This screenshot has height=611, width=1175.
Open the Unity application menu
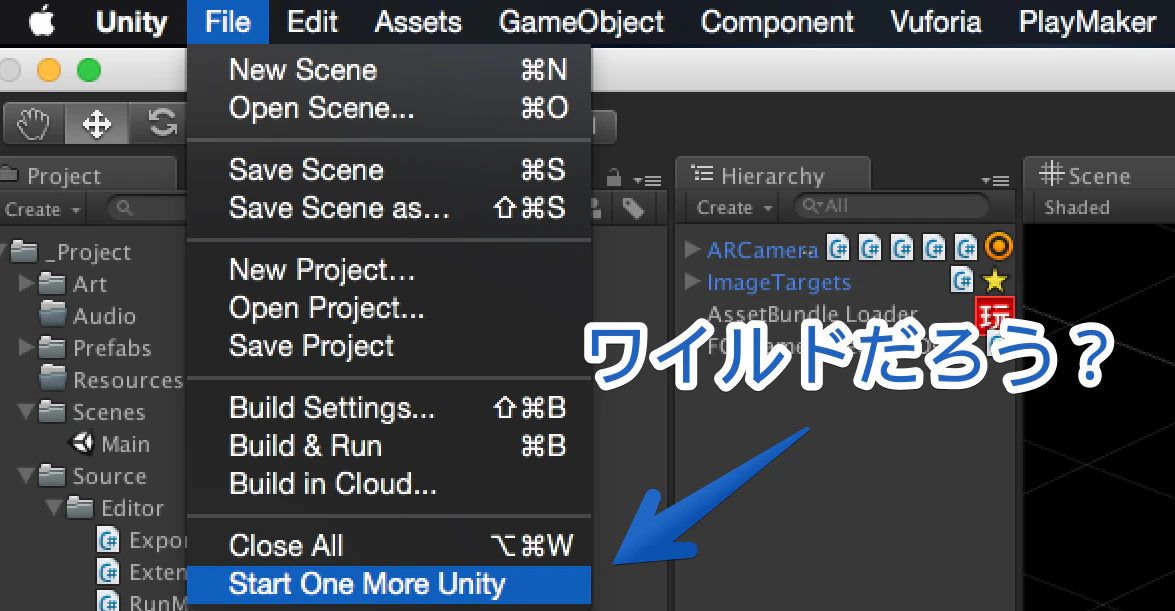131,22
